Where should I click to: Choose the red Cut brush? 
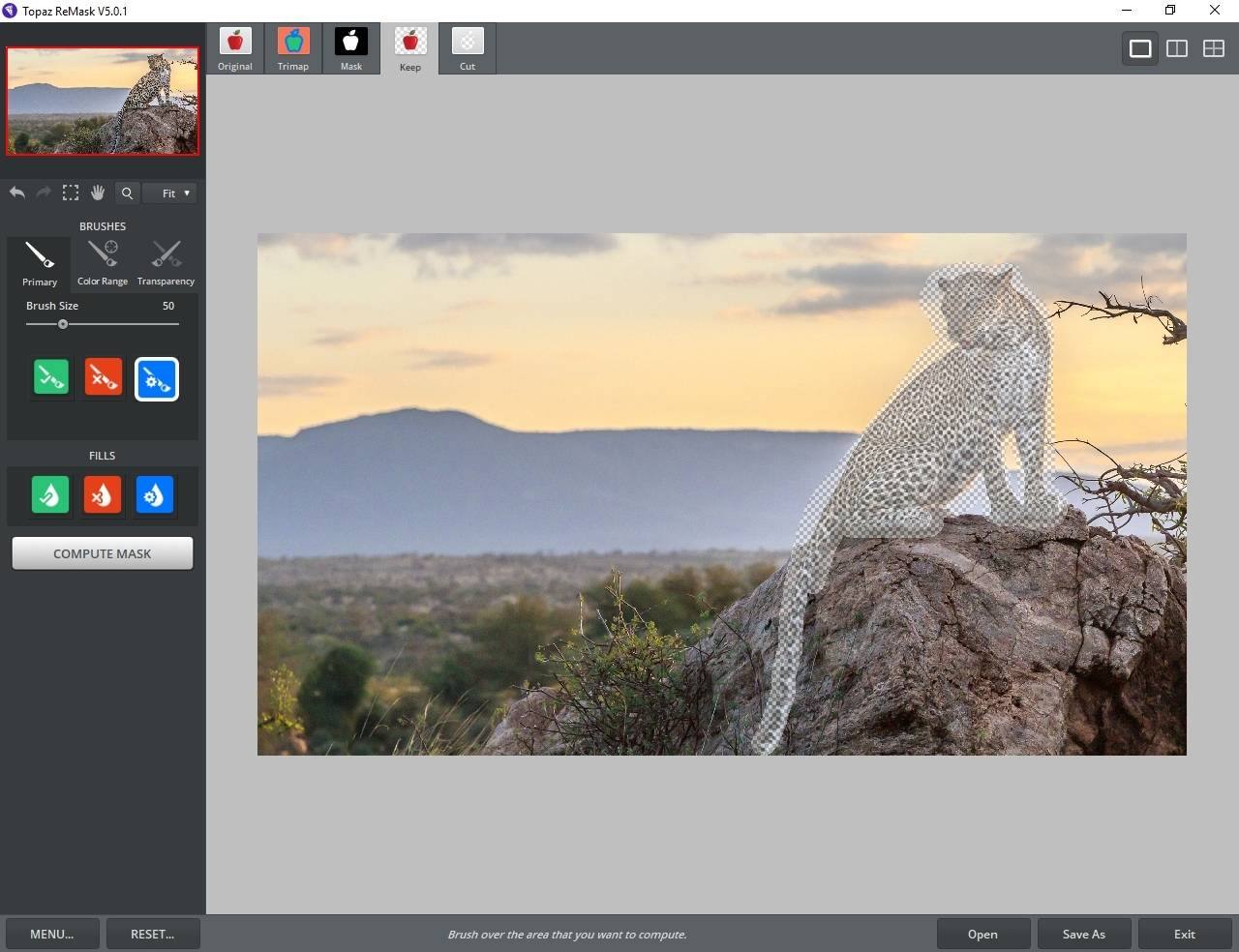point(104,378)
